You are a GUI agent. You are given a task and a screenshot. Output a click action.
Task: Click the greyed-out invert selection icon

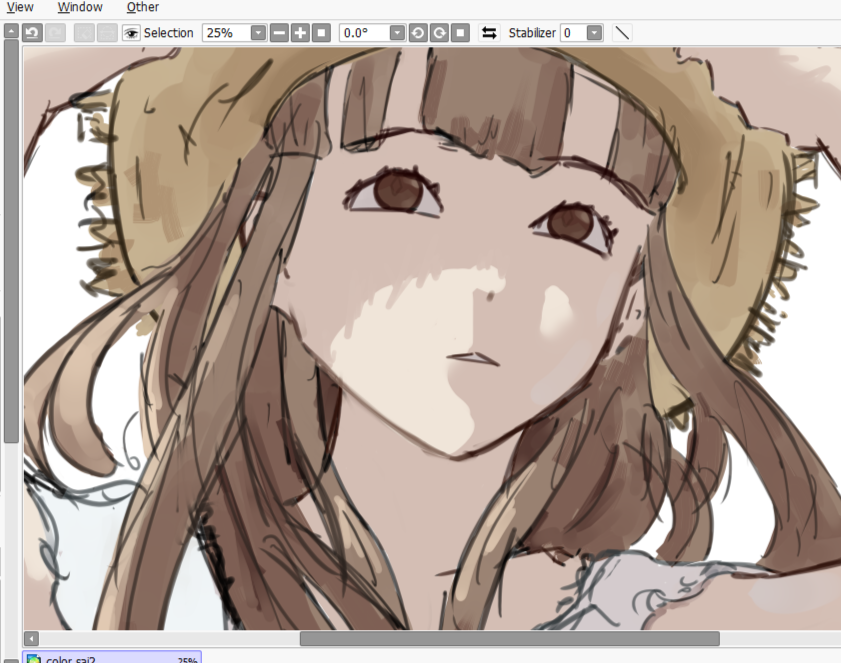pyautogui.click(x=107, y=33)
